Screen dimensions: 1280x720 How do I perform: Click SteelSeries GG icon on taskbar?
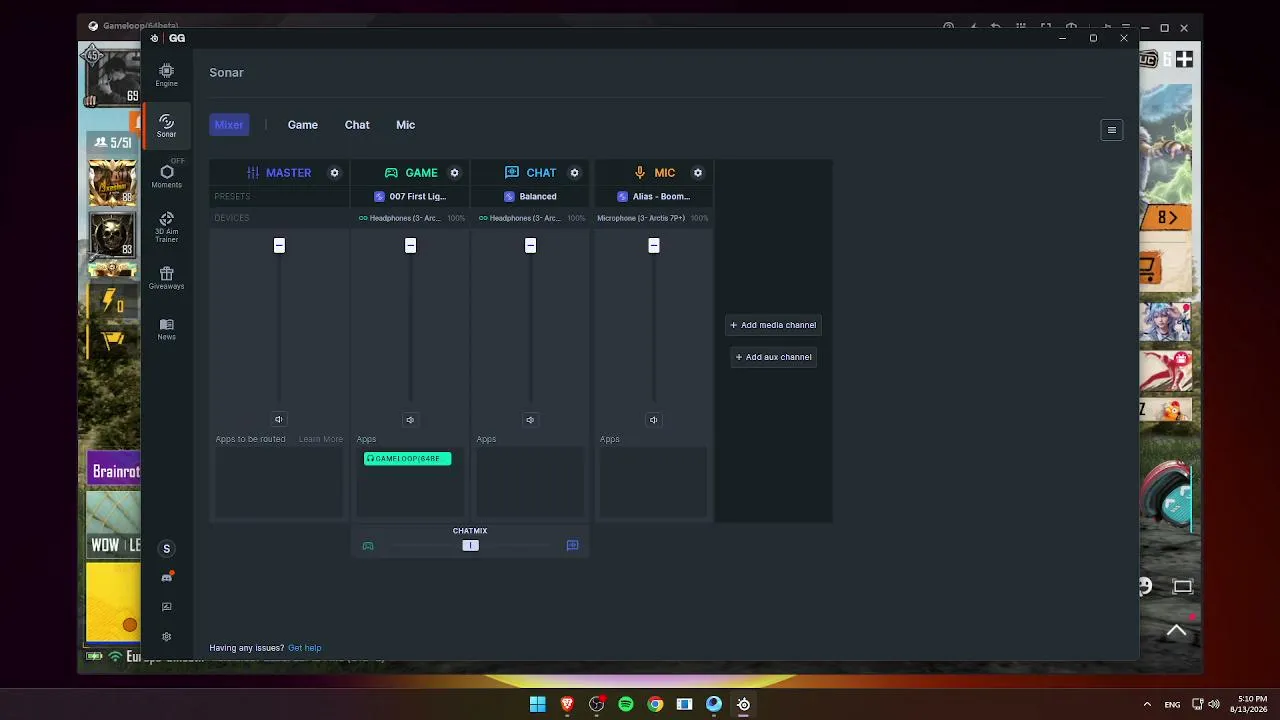(x=743, y=704)
